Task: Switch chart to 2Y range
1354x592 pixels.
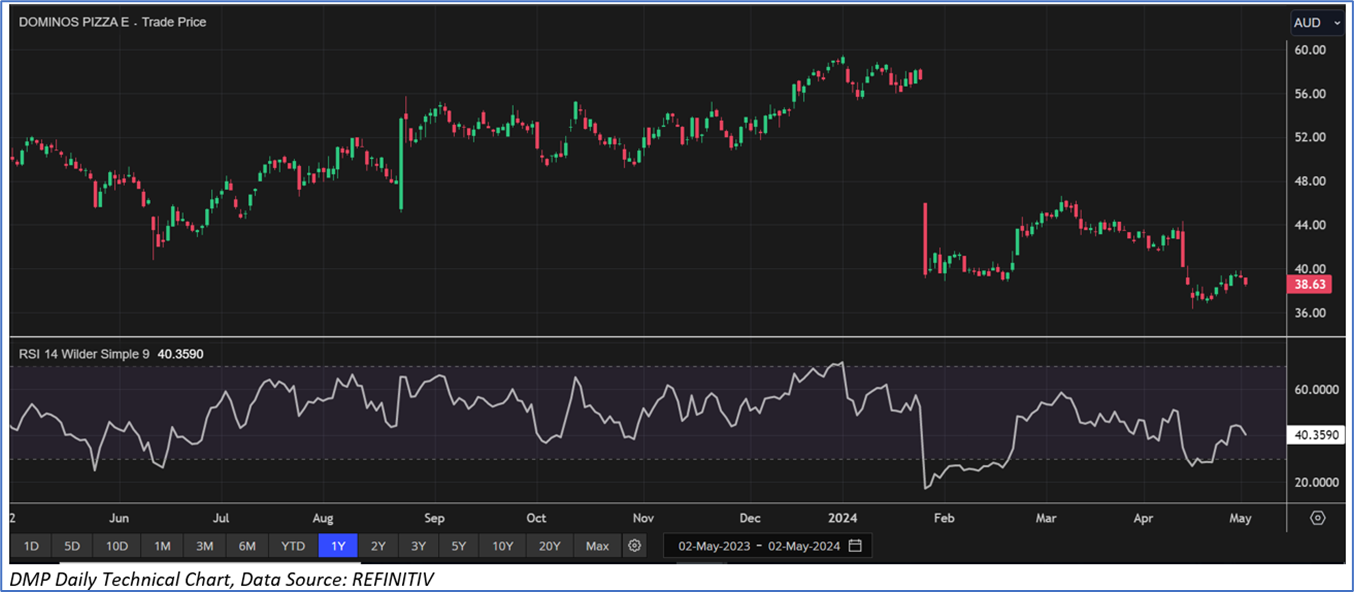Action: pos(378,546)
